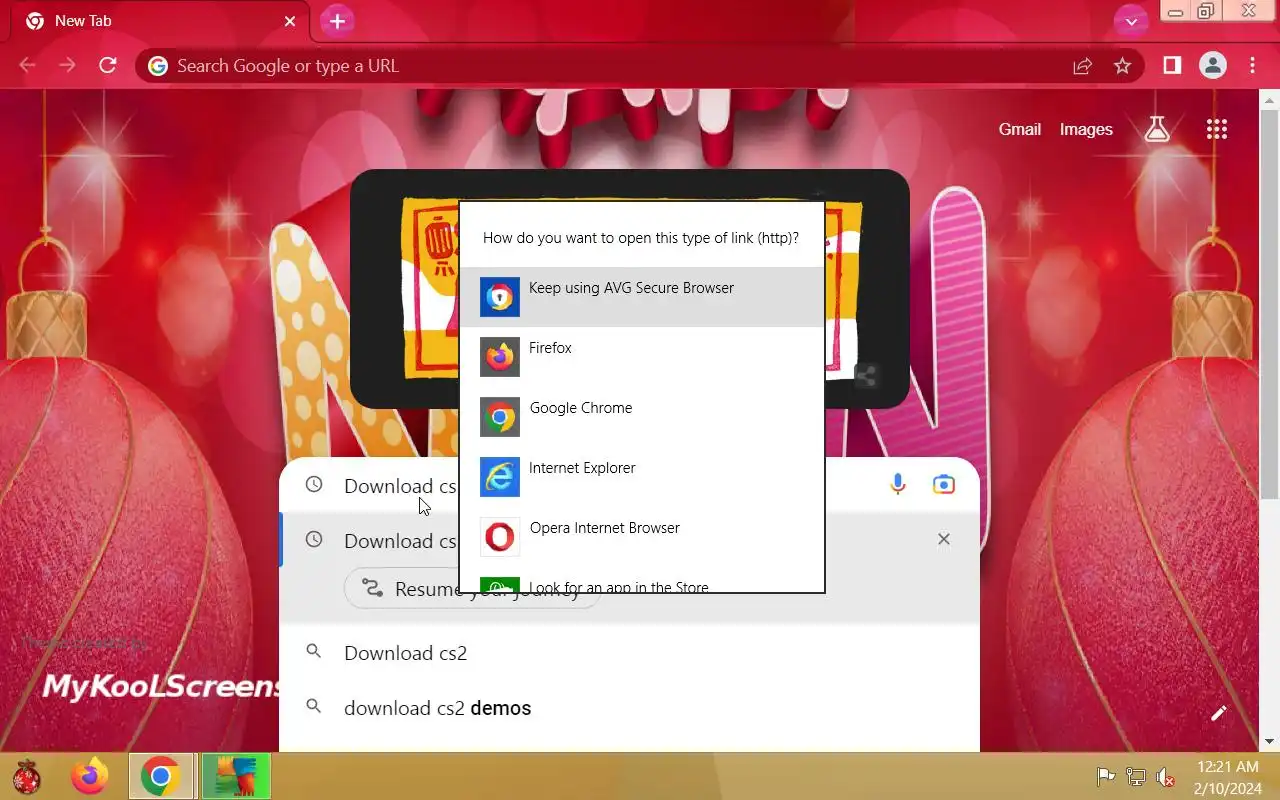Click the Opera icon in dialog list
The width and height of the screenshot is (1280, 800).
[x=500, y=537]
